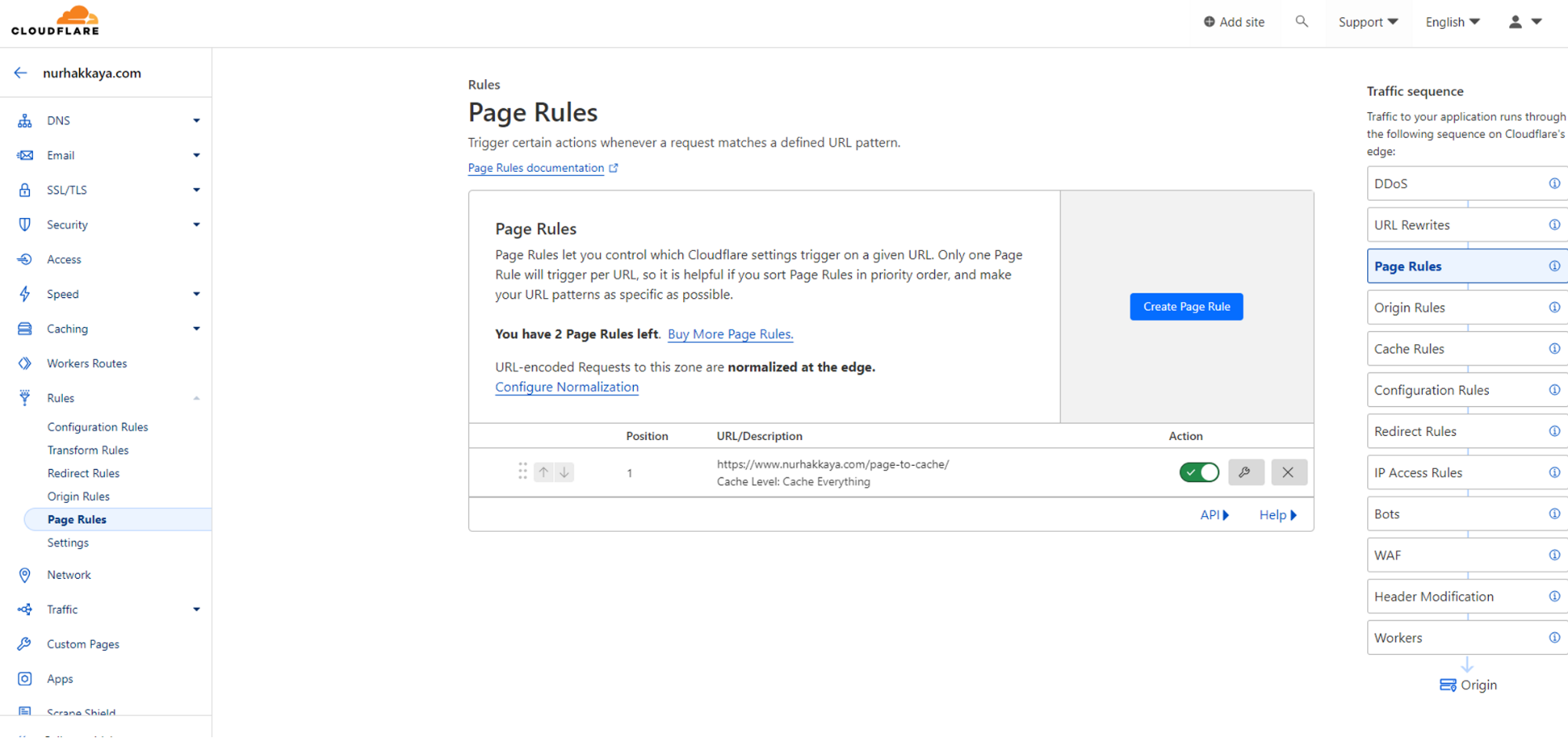This screenshot has height=738, width=1568.
Task: Click the Custom Pages wrench icon
Action: pos(25,644)
